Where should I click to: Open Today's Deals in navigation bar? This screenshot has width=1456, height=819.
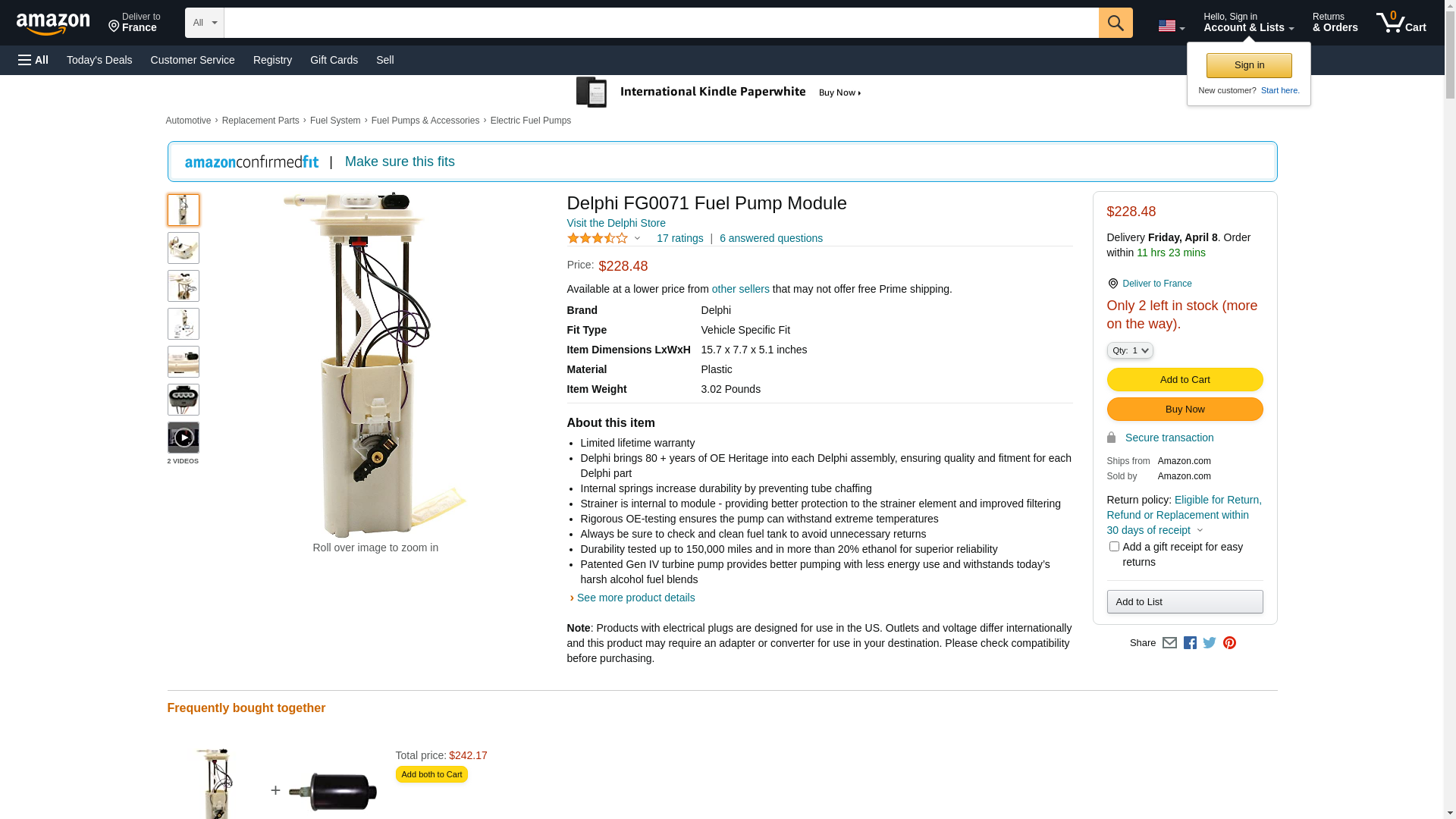tap(99, 60)
